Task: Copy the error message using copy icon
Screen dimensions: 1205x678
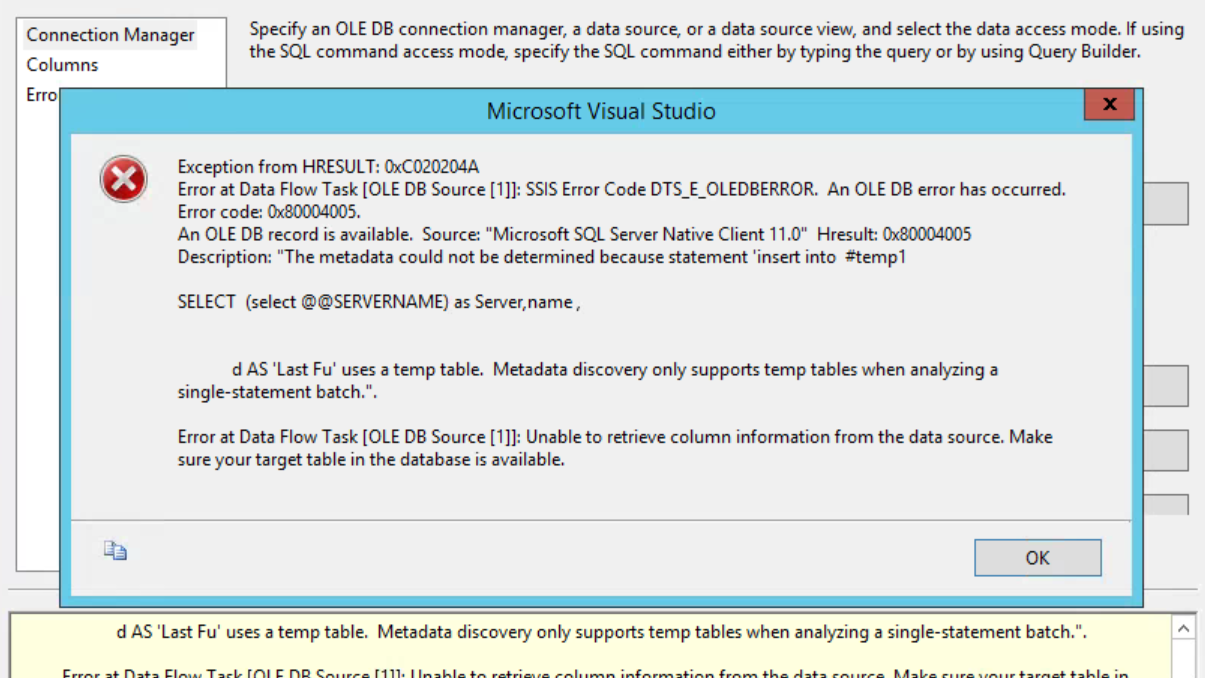Action: pos(116,550)
